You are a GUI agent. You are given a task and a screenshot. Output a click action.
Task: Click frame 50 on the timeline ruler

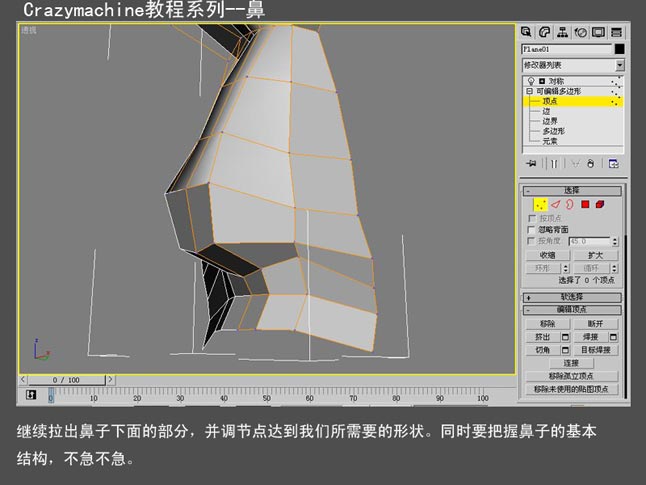coord(267,398)
